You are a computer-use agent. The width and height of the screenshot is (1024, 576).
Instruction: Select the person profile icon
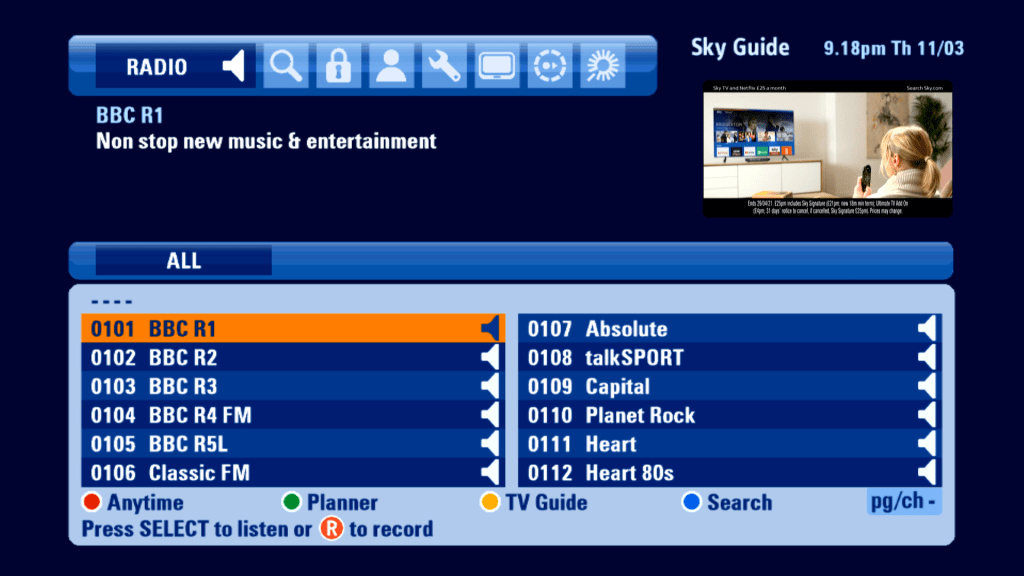click(390, 66)
